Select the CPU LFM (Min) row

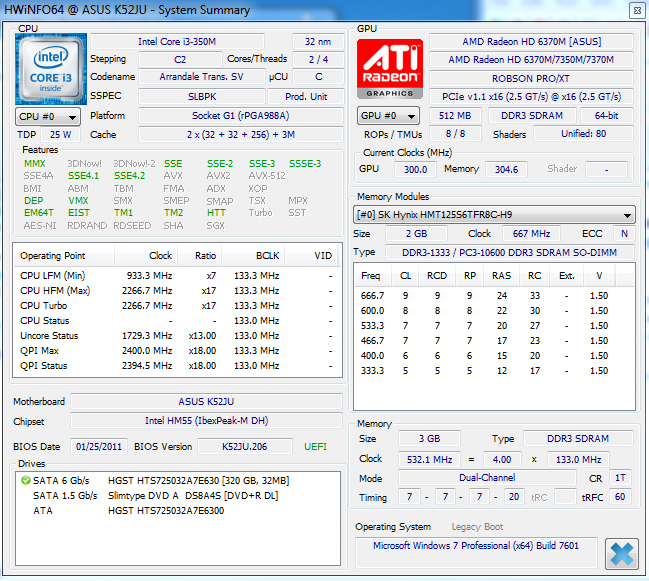click(x=177, y=276)
